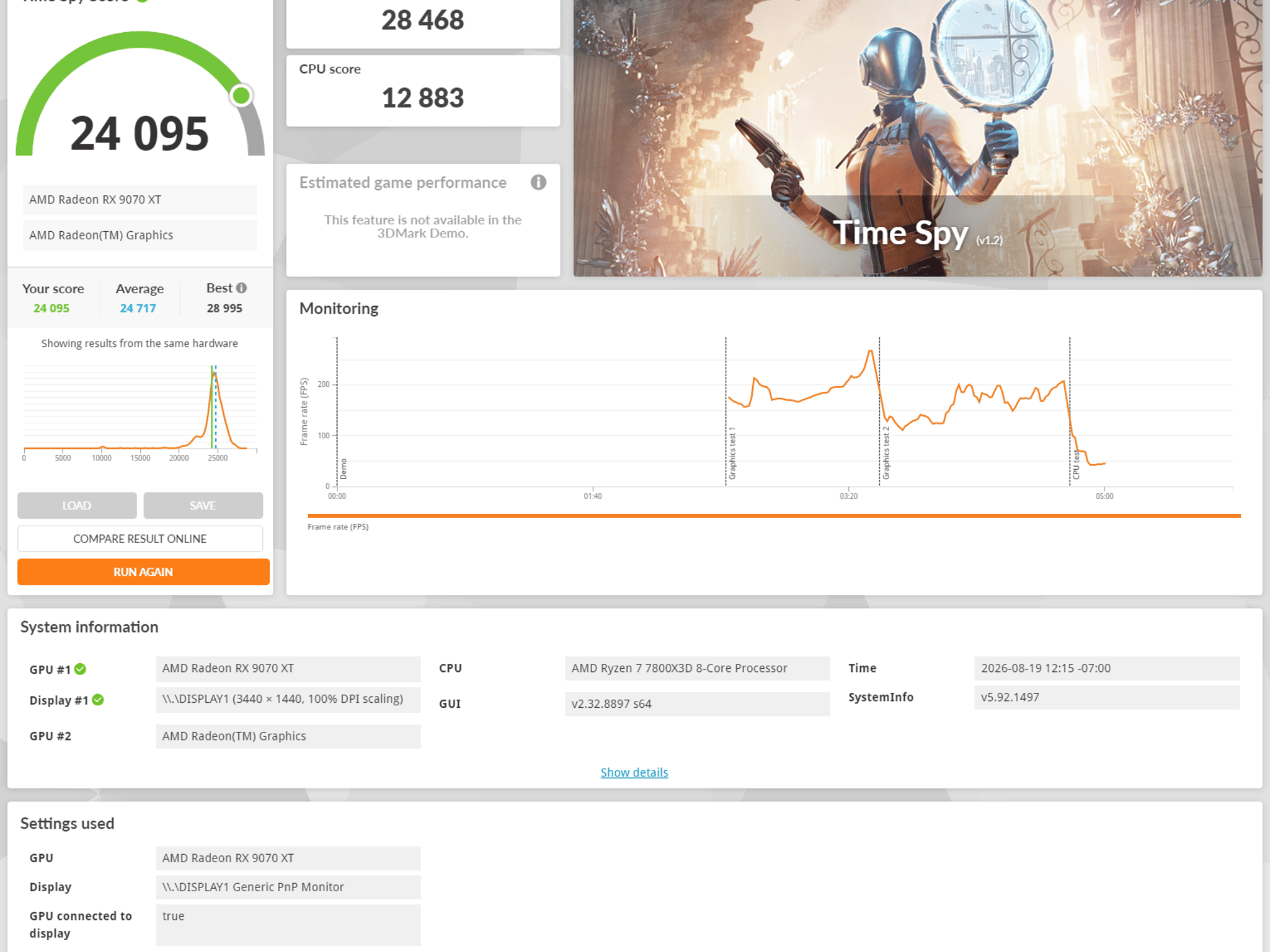Screen dimensions: 1270x952
Task: Click the AMD Ryzen 7 7800X3D CPU field
Action: [698, 668]
